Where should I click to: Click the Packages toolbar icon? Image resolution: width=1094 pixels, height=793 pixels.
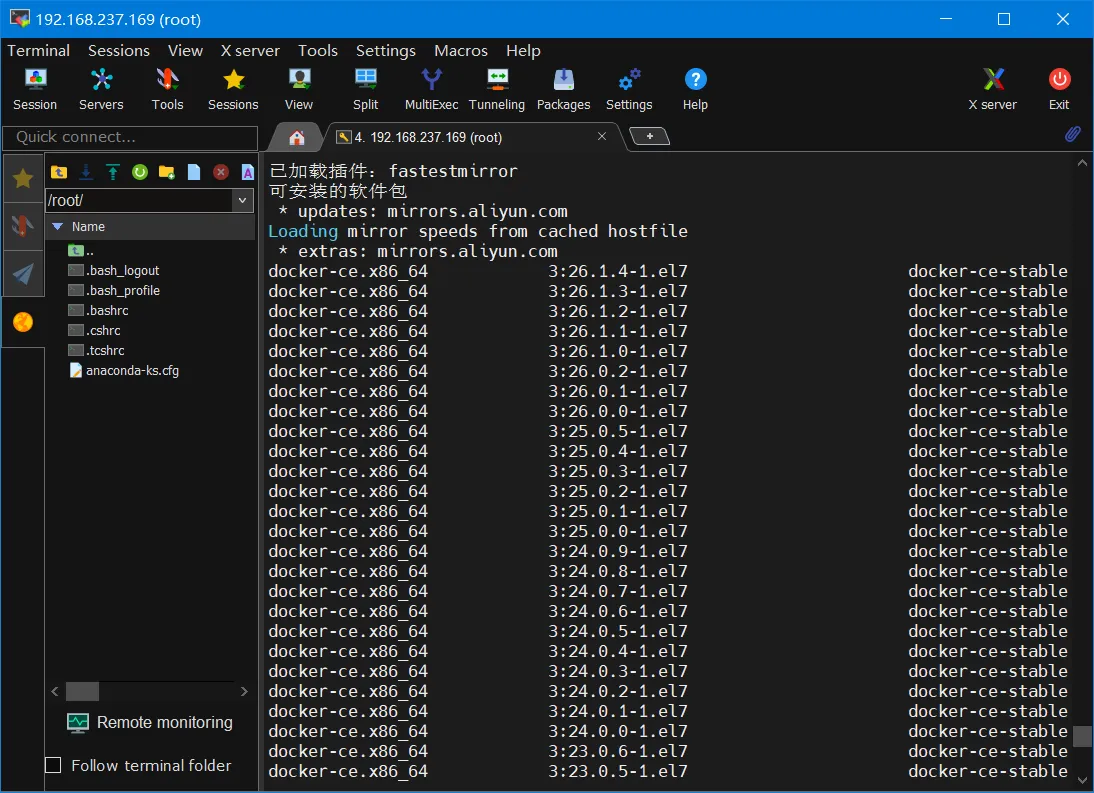coord(563,89)
